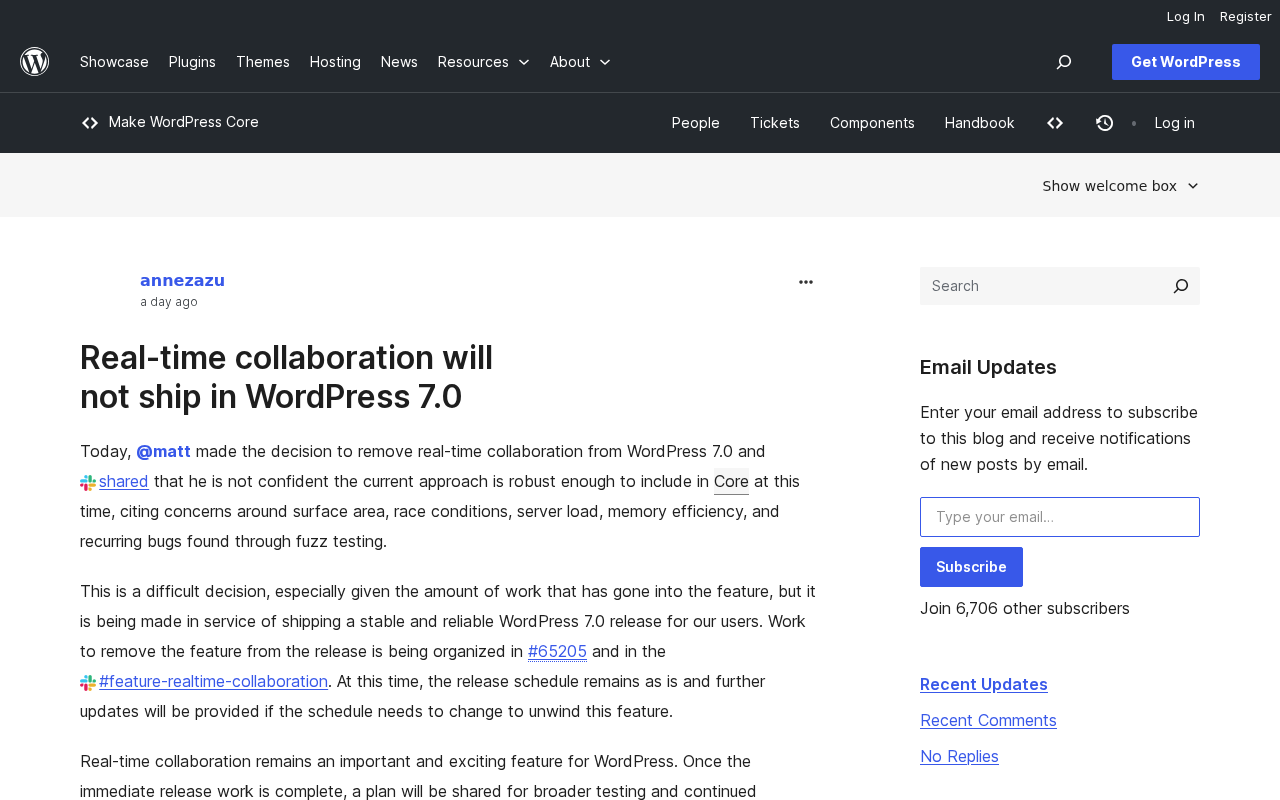Open ticket #65205 link

click(x=557, y=652)
